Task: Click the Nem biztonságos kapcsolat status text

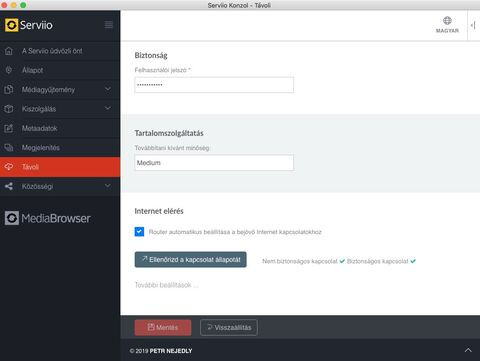Action: point(300,261)
